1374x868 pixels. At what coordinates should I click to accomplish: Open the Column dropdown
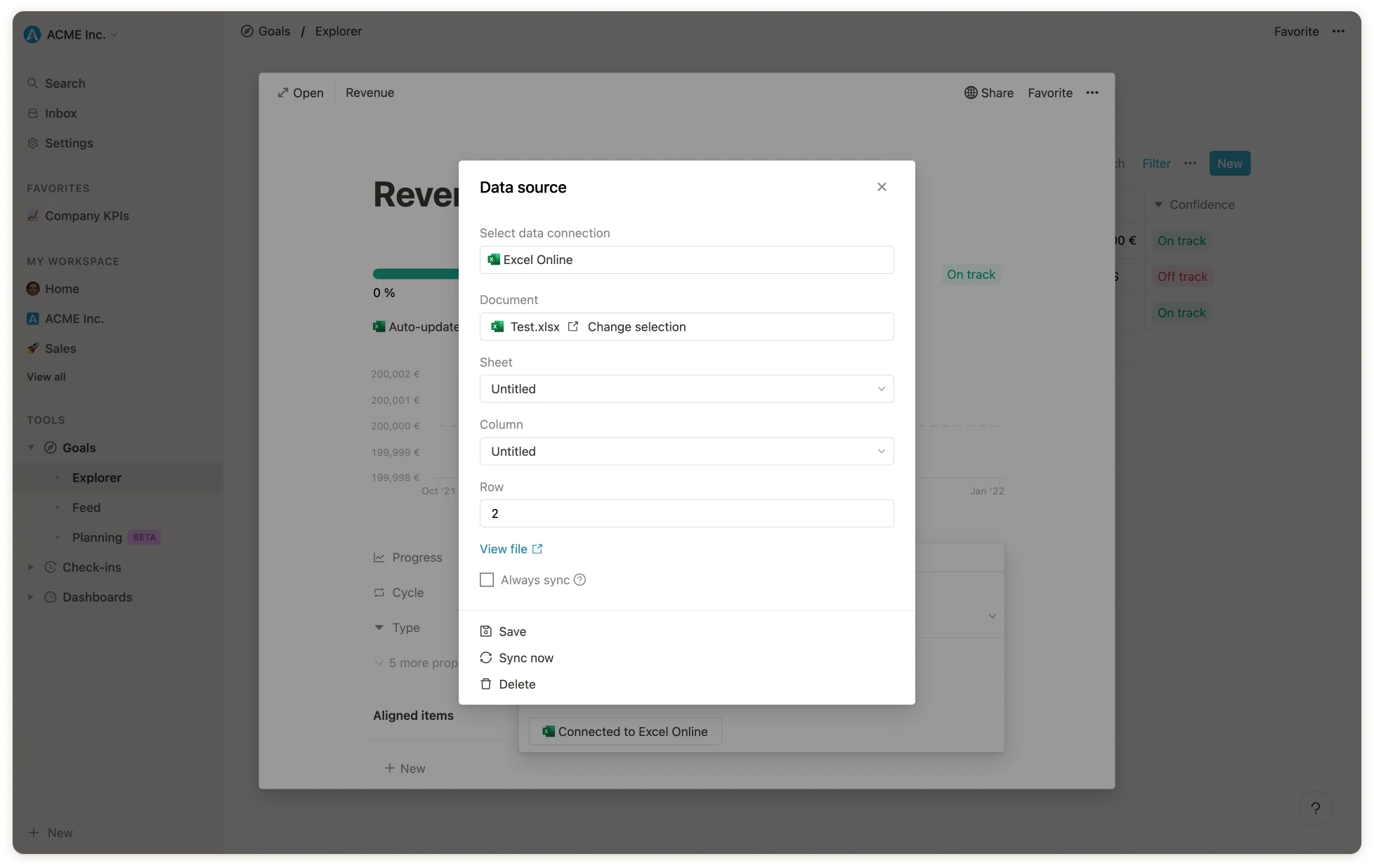[x=686, y=452]
